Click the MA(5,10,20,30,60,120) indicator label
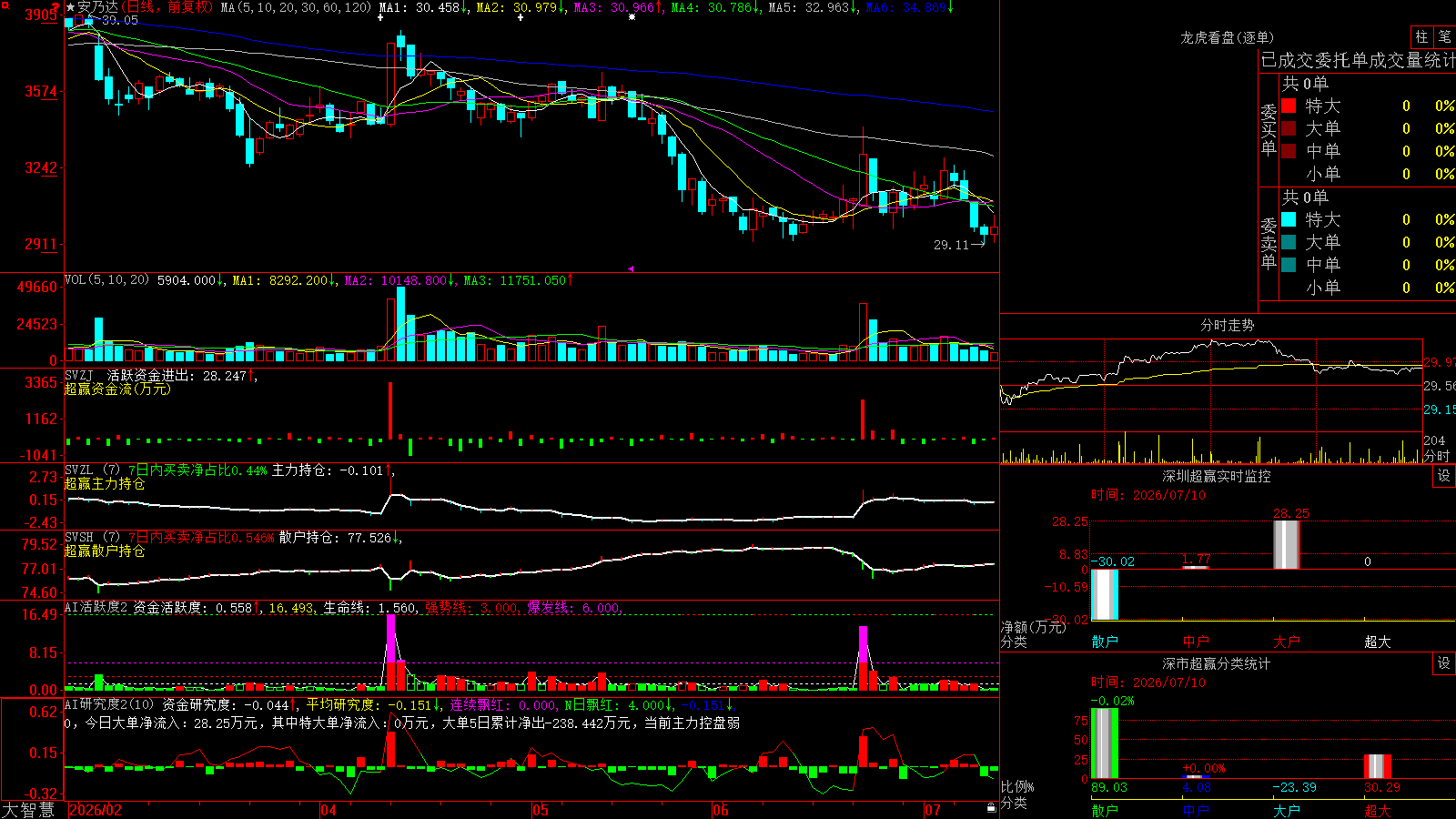This screenshot has width=1456, height=819. (296, 7)
